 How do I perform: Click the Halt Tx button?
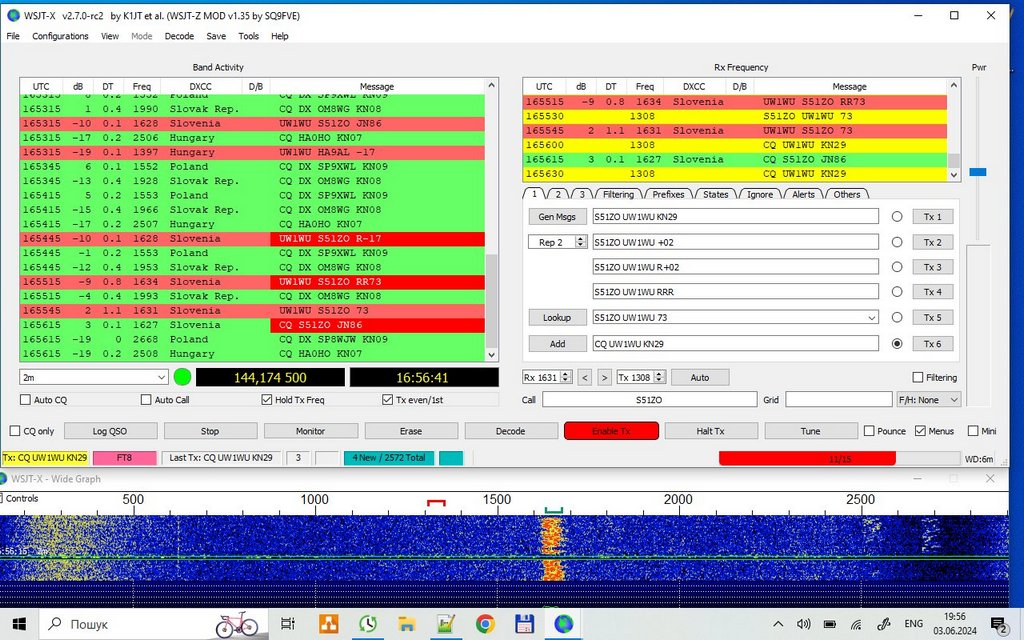point(711,431)
